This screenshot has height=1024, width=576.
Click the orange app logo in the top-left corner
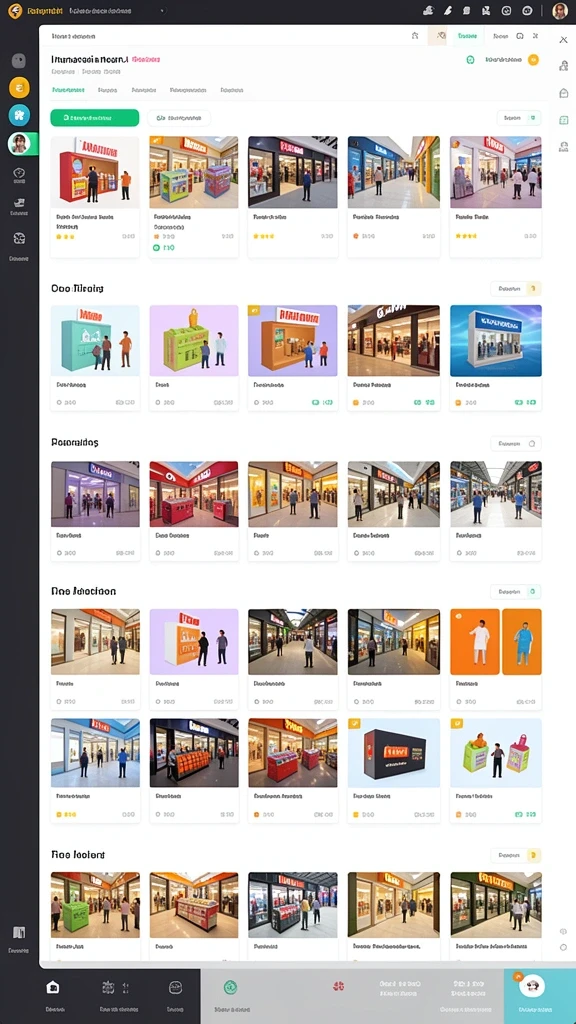pyautogui.click(x=14, y=11)
